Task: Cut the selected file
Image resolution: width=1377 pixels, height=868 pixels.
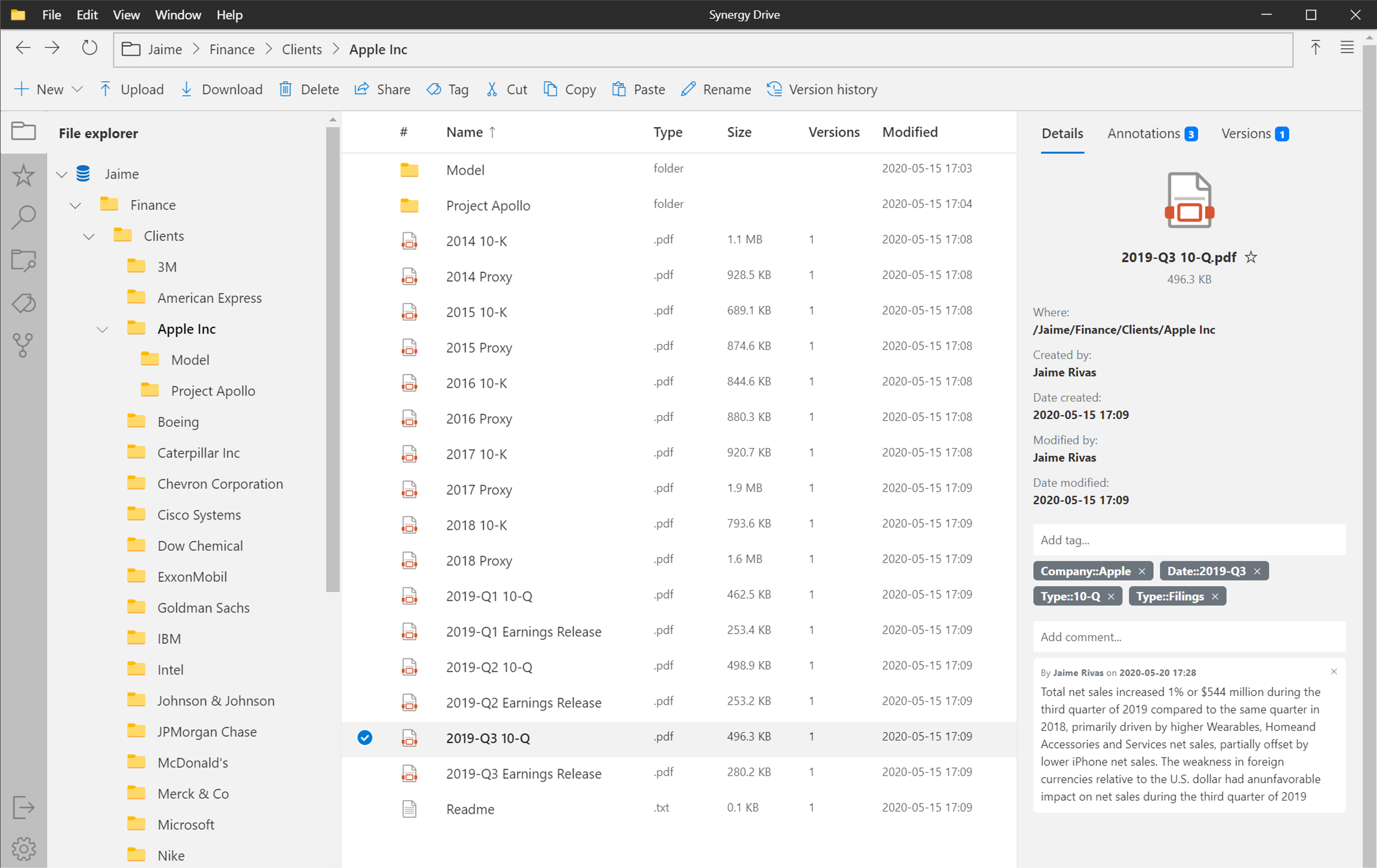Action: click(x=507, y=89)
